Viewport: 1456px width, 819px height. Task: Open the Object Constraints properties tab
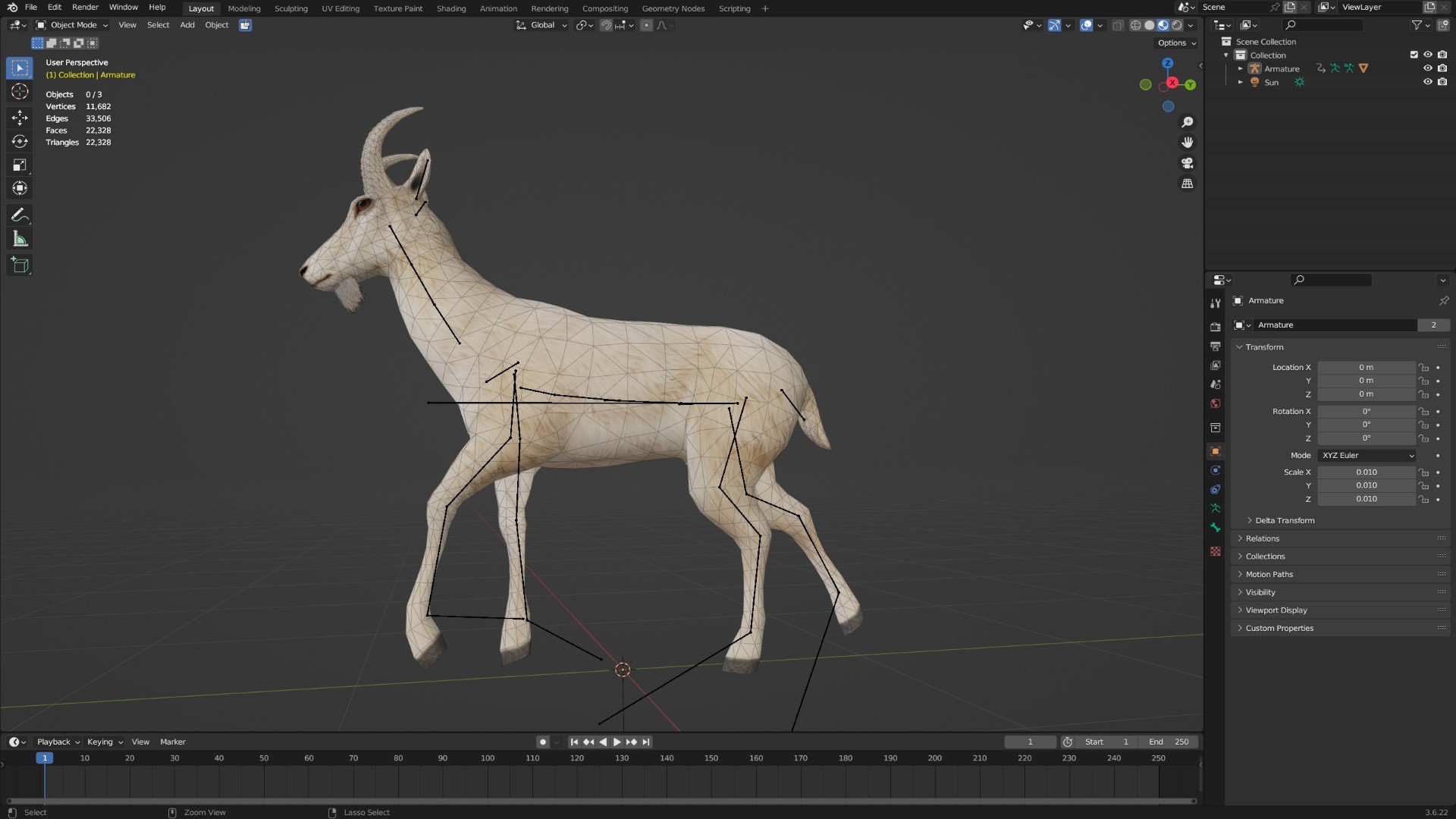[1216, 489]
